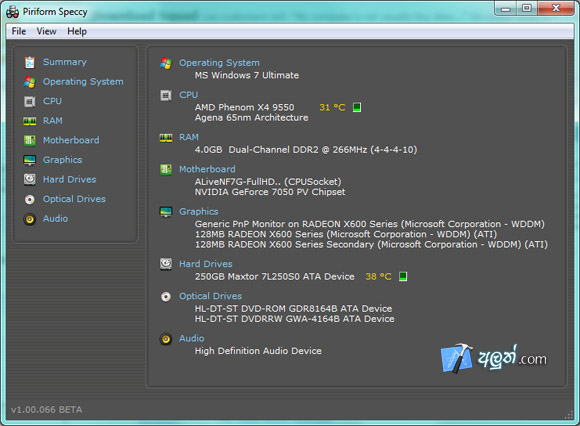The image size is (580, 426).
Task: Click the Agena 65nm Architecture text
Action: 252,118
